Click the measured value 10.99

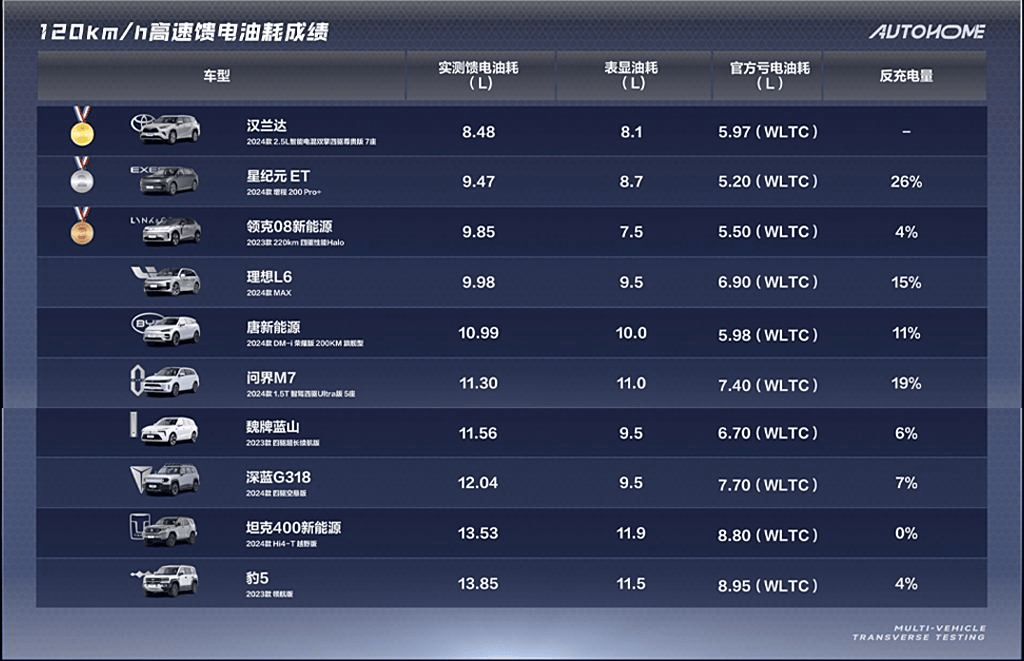479,333
